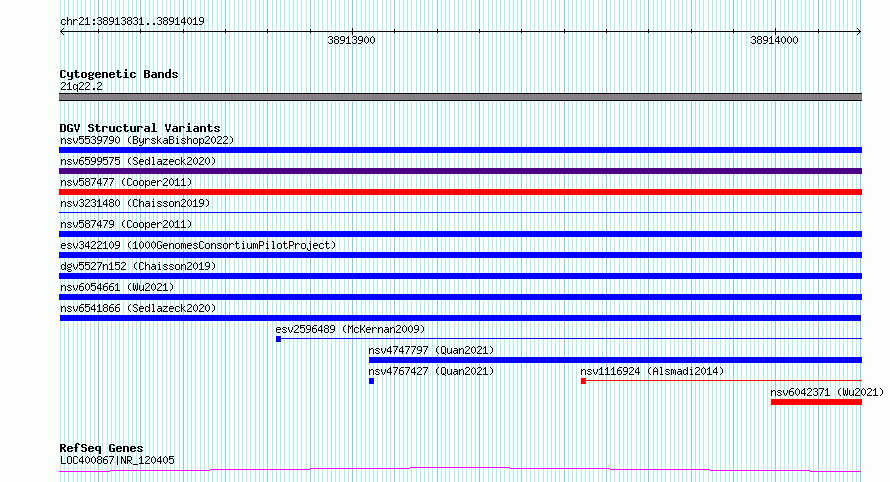Open the nsv6042371 (Wu2021) label
This screenshot has width=890, height=482.
point(827,392)
